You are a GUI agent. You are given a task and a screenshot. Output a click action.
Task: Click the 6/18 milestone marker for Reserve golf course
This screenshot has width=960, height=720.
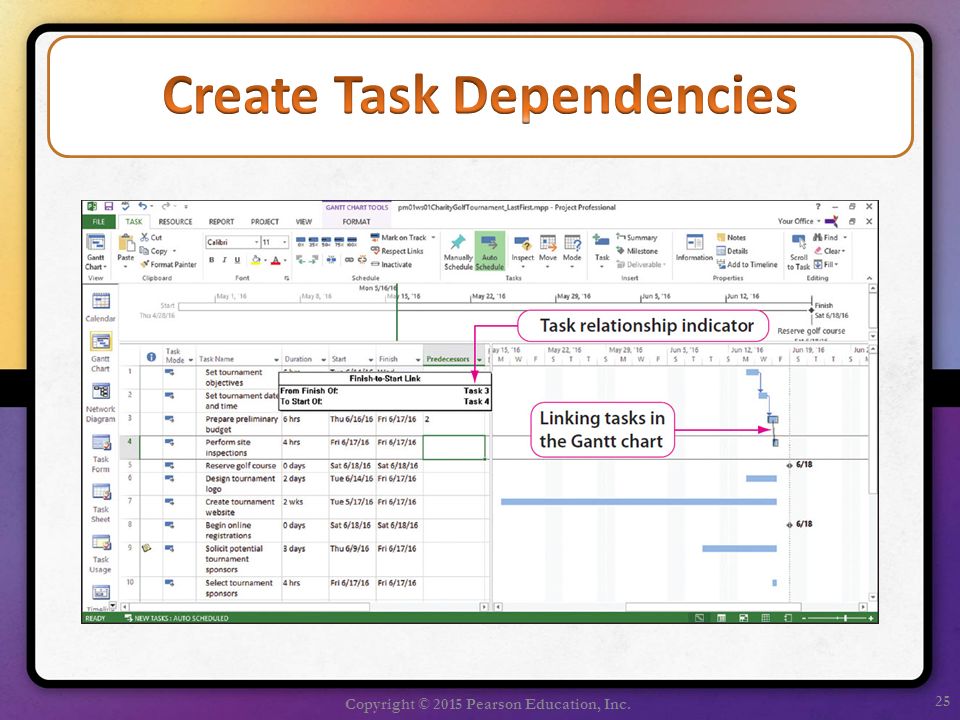click(x=790, y=465)
